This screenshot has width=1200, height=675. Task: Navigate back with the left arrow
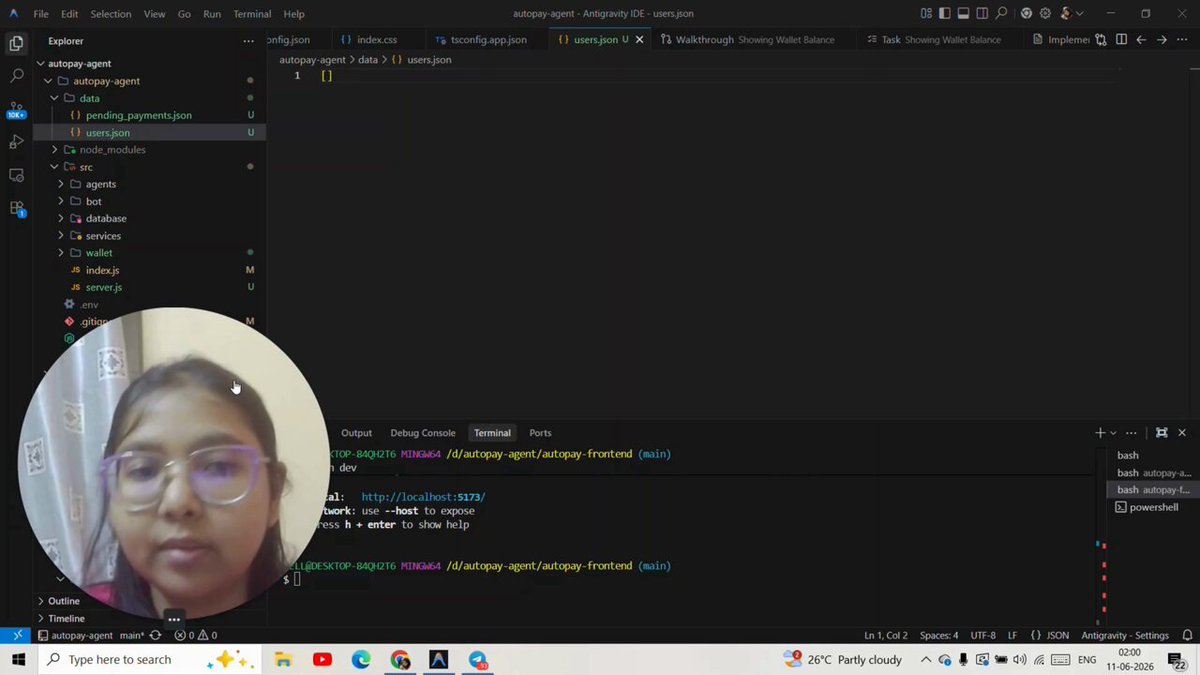tap(1141, 40)
